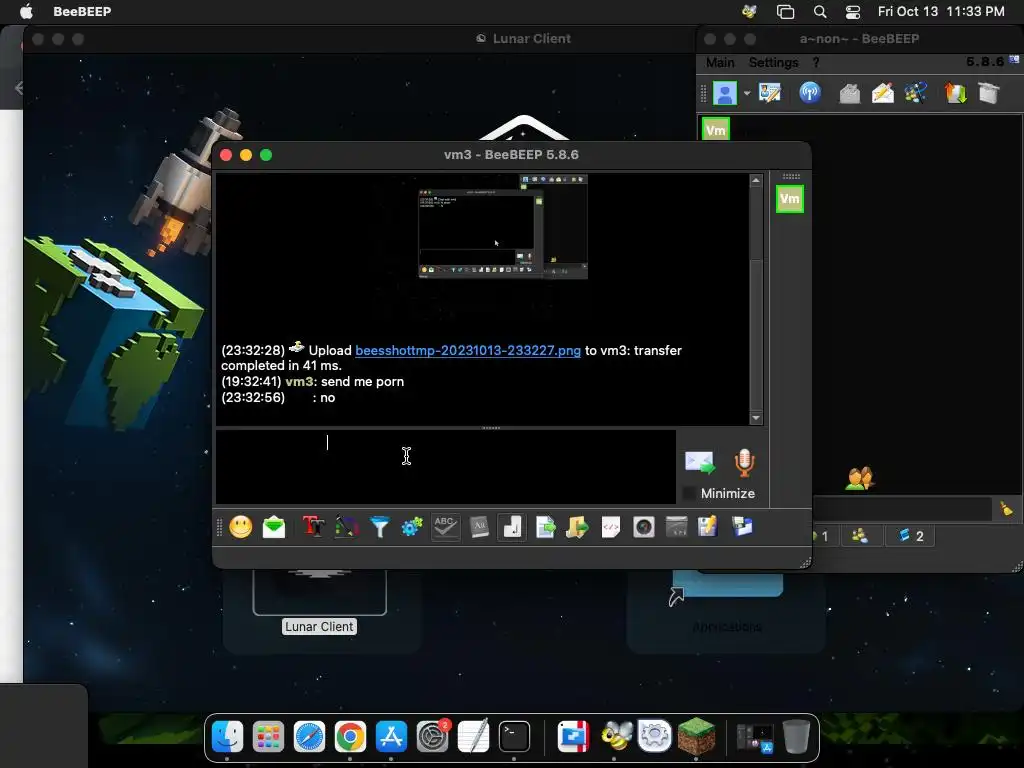Image resolution: width=1024 pixels, height=768 pixels.
Task: Click the grey box icon in main toolbar
Action: click(989, 93)
